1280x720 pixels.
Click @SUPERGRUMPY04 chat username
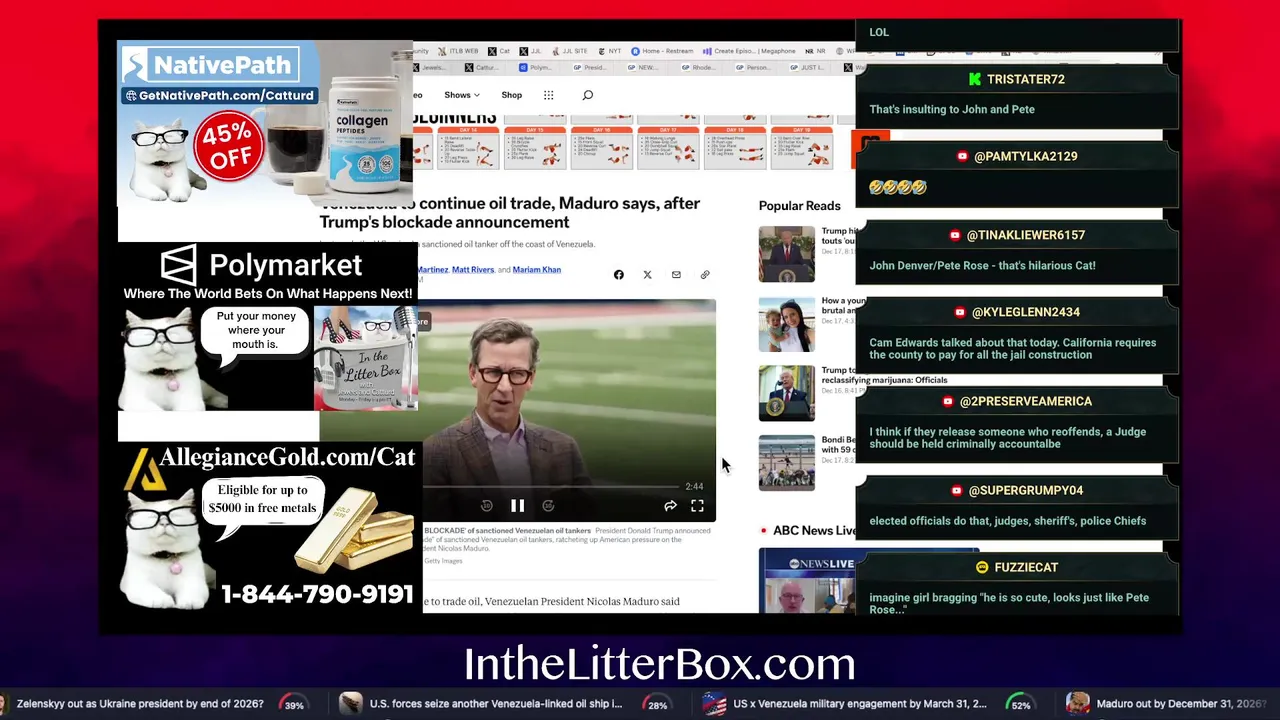pyautogui.click(x=1025, y=490)
